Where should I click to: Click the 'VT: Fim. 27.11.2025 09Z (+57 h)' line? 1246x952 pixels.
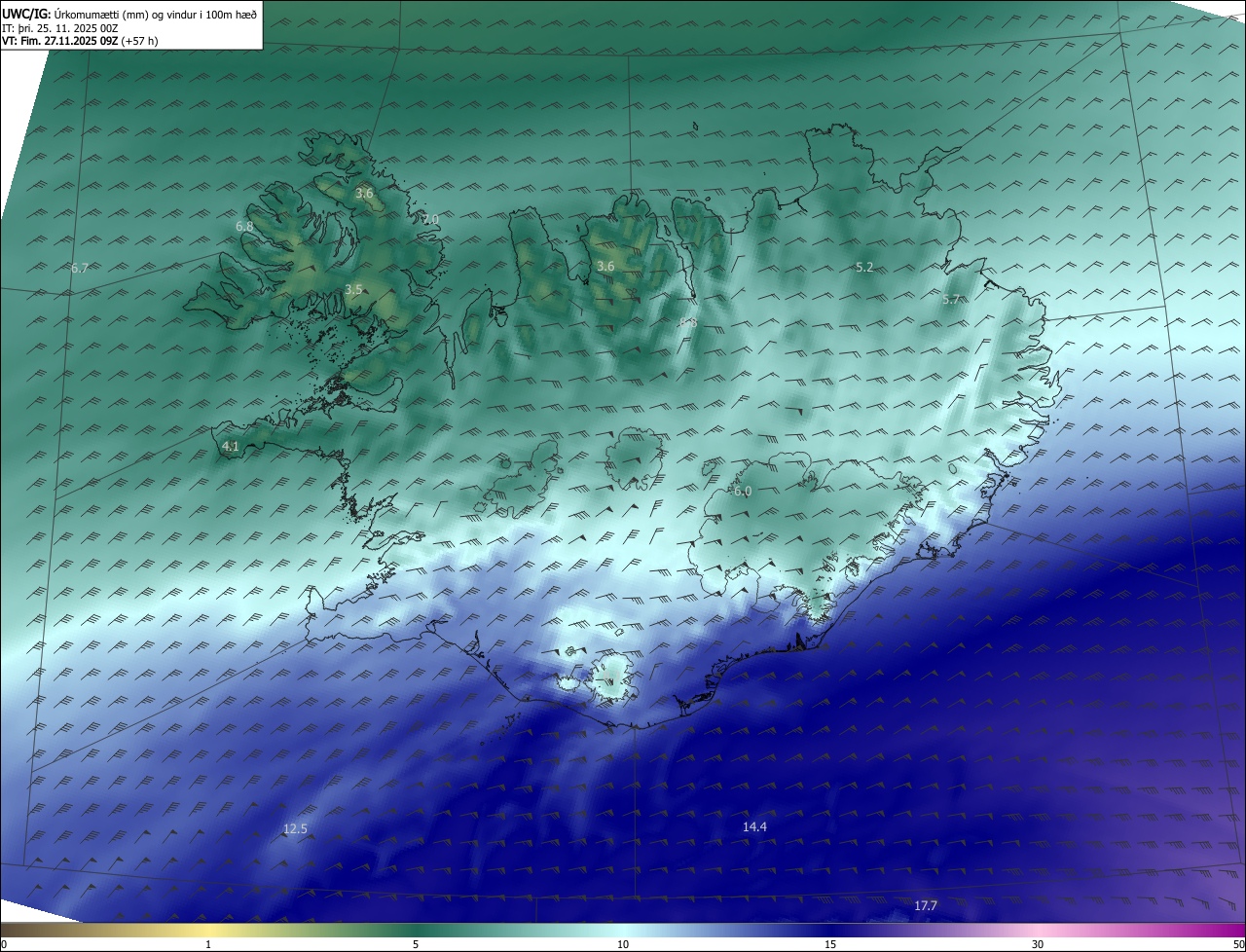[x=80, y=41]
